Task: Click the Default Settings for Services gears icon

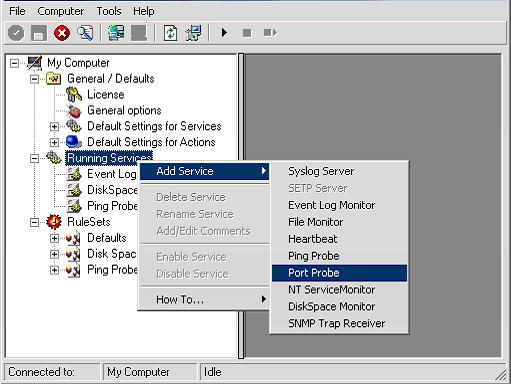Action: [74, 126]
